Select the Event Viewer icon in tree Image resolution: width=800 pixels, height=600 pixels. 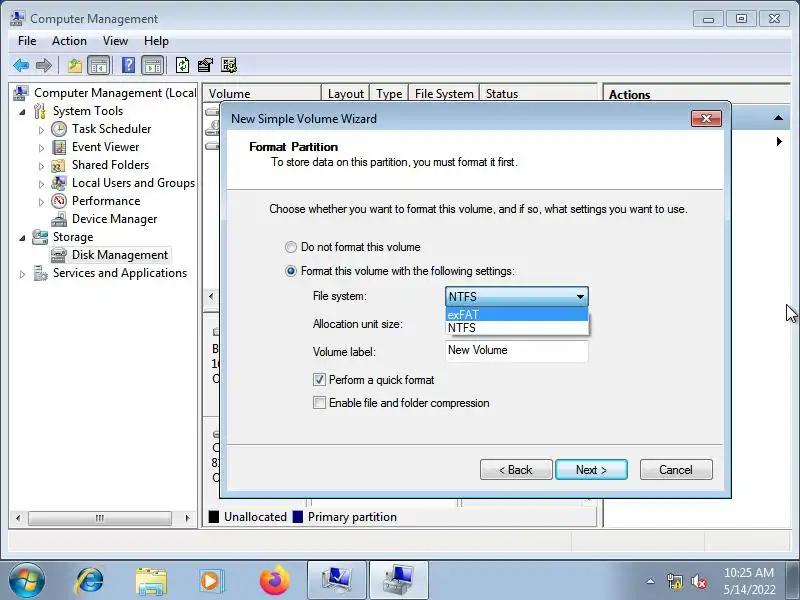(x=59, y=147)
